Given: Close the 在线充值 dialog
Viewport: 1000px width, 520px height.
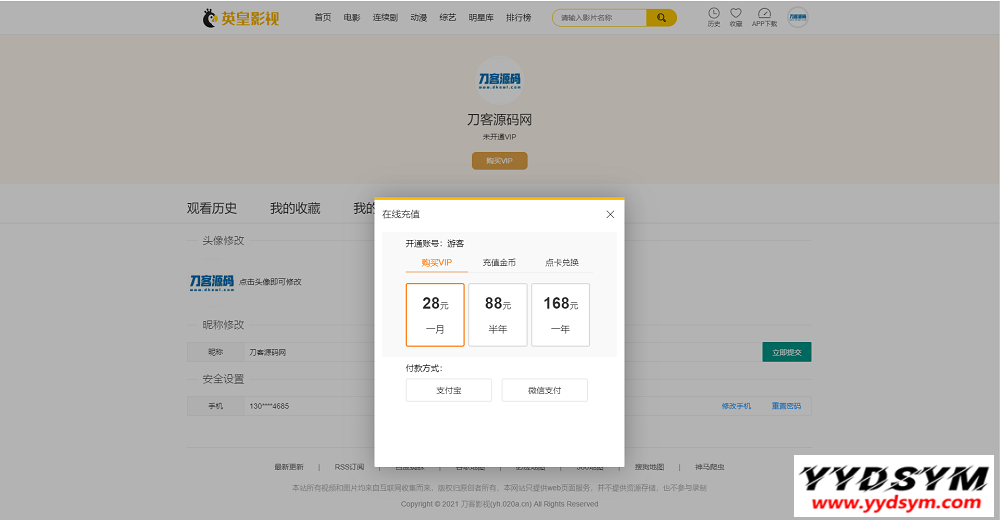Looking at the screenshot, I should pyautogui.click(x=610, y=214).
